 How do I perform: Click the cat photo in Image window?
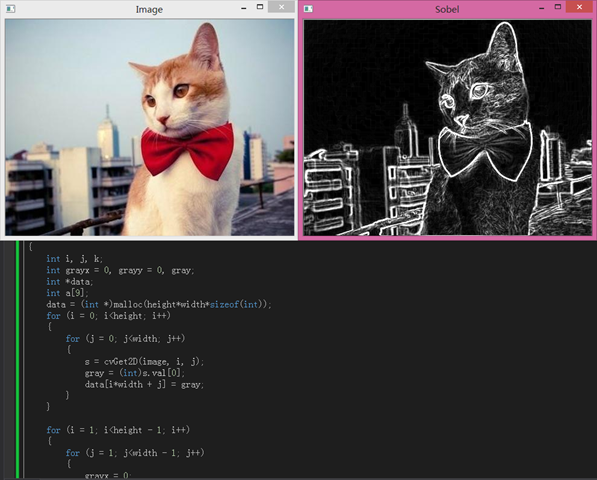[x=150, y=127]
